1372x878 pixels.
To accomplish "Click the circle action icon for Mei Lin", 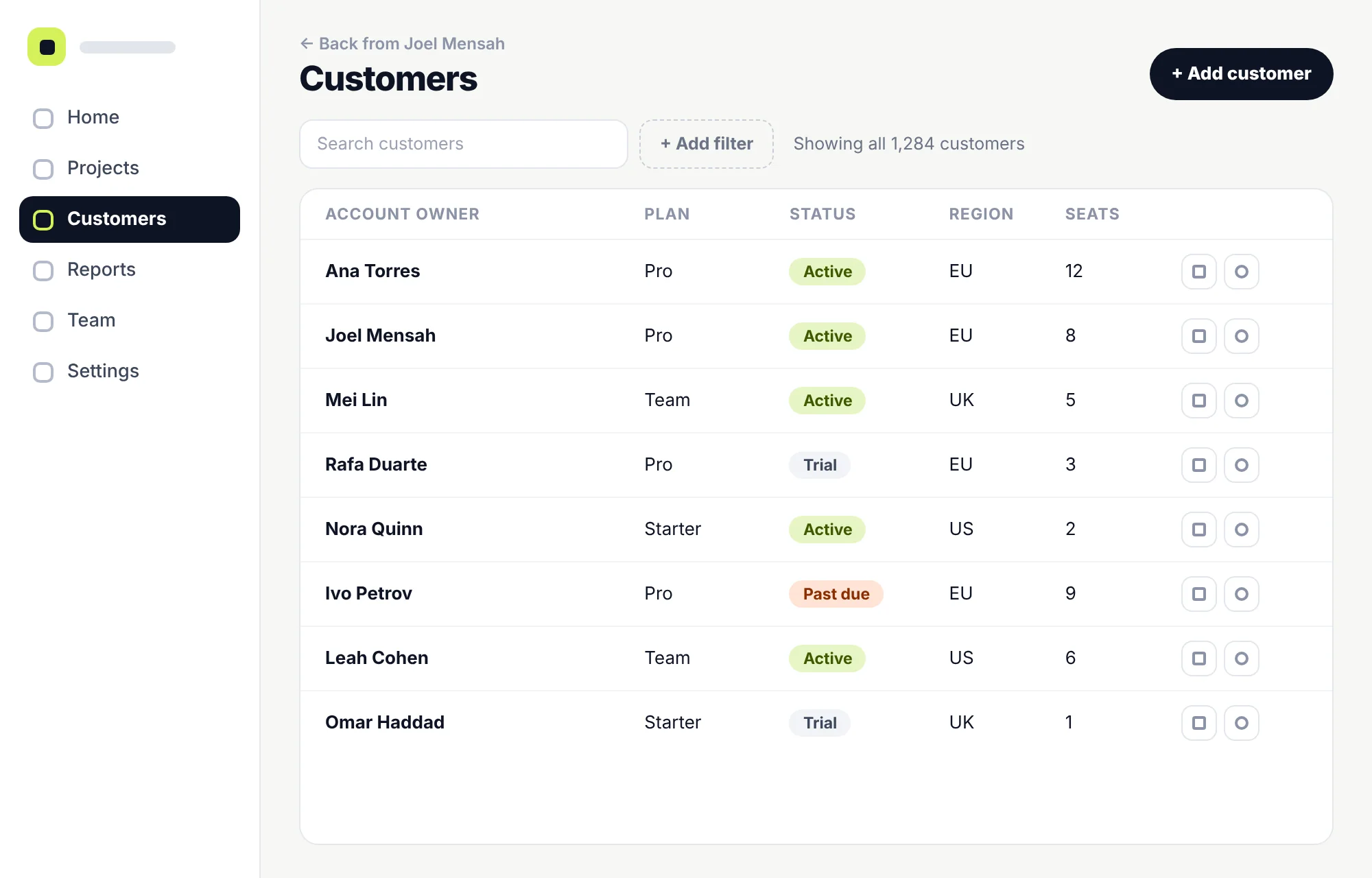I will [1241, 401].
